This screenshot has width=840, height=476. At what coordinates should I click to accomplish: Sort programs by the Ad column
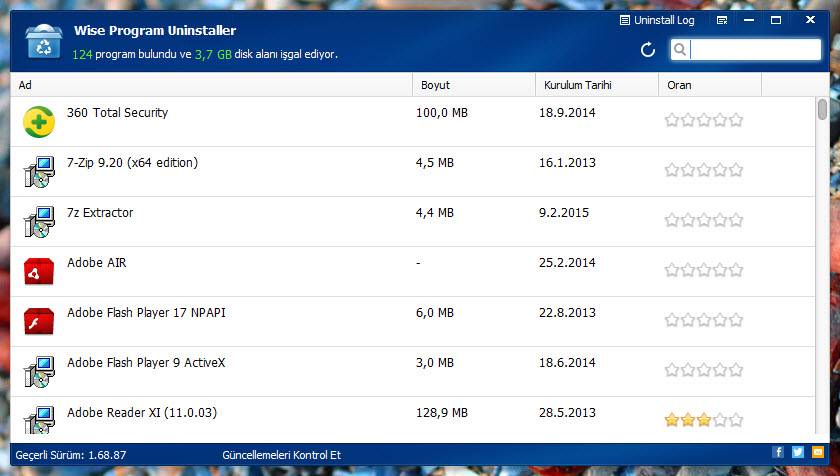tap(210, 85)
